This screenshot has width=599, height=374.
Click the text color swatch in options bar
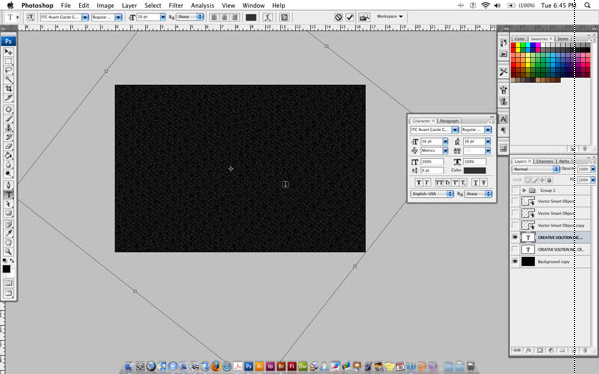click(251, 17)
